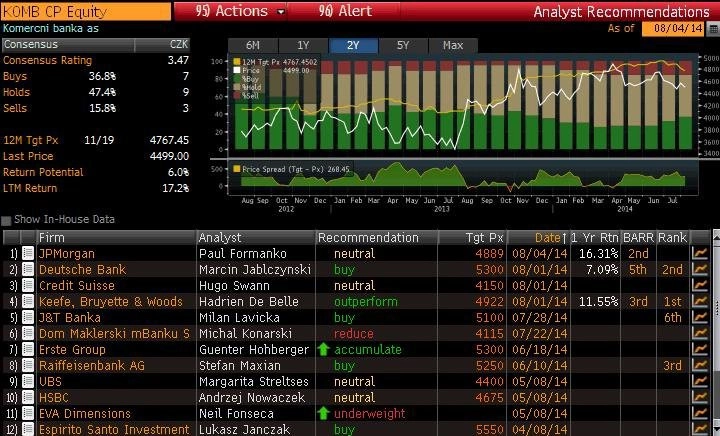The width and height of the screenshot is (720, 436).
Task: Show chart icon for Raiffeisenbank AG row
Action: point(700,366)
